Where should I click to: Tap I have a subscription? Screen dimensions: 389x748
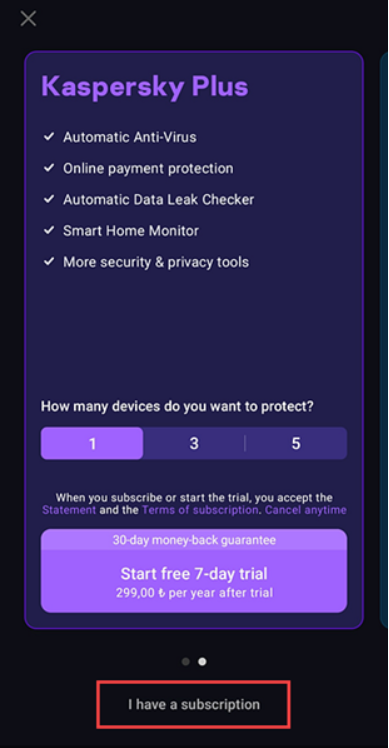(x=194, y=705)
